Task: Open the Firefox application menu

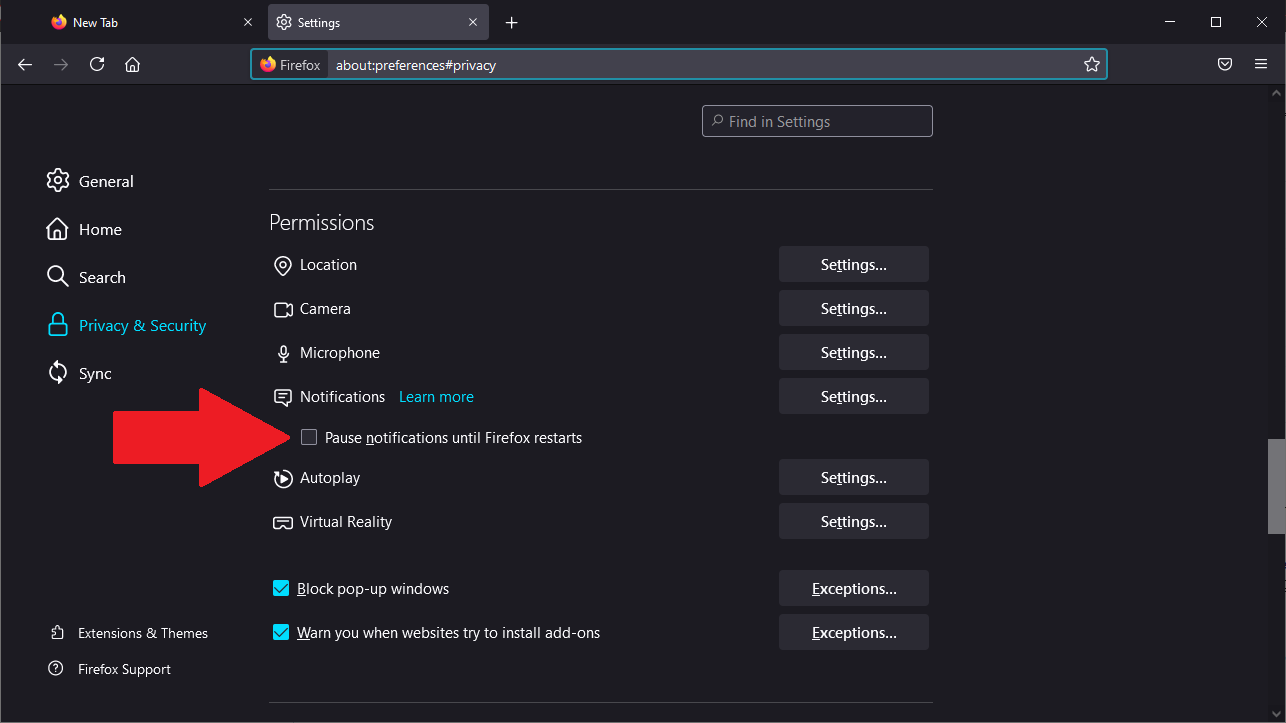Action: click(1261, 64)
